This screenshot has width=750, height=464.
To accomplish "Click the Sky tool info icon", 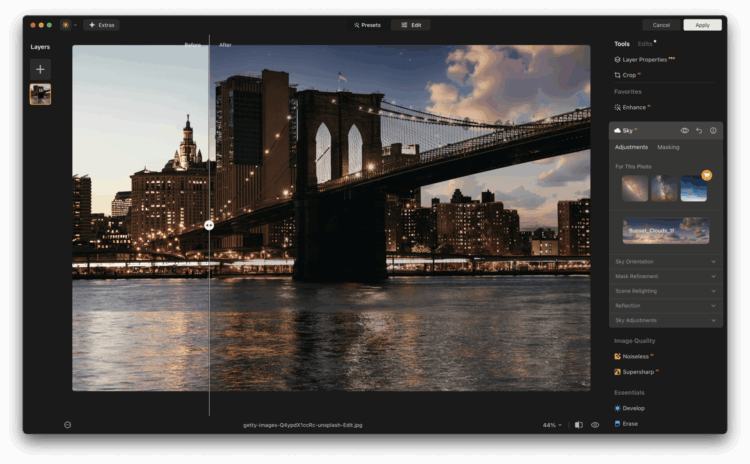I will pos(713,131).
